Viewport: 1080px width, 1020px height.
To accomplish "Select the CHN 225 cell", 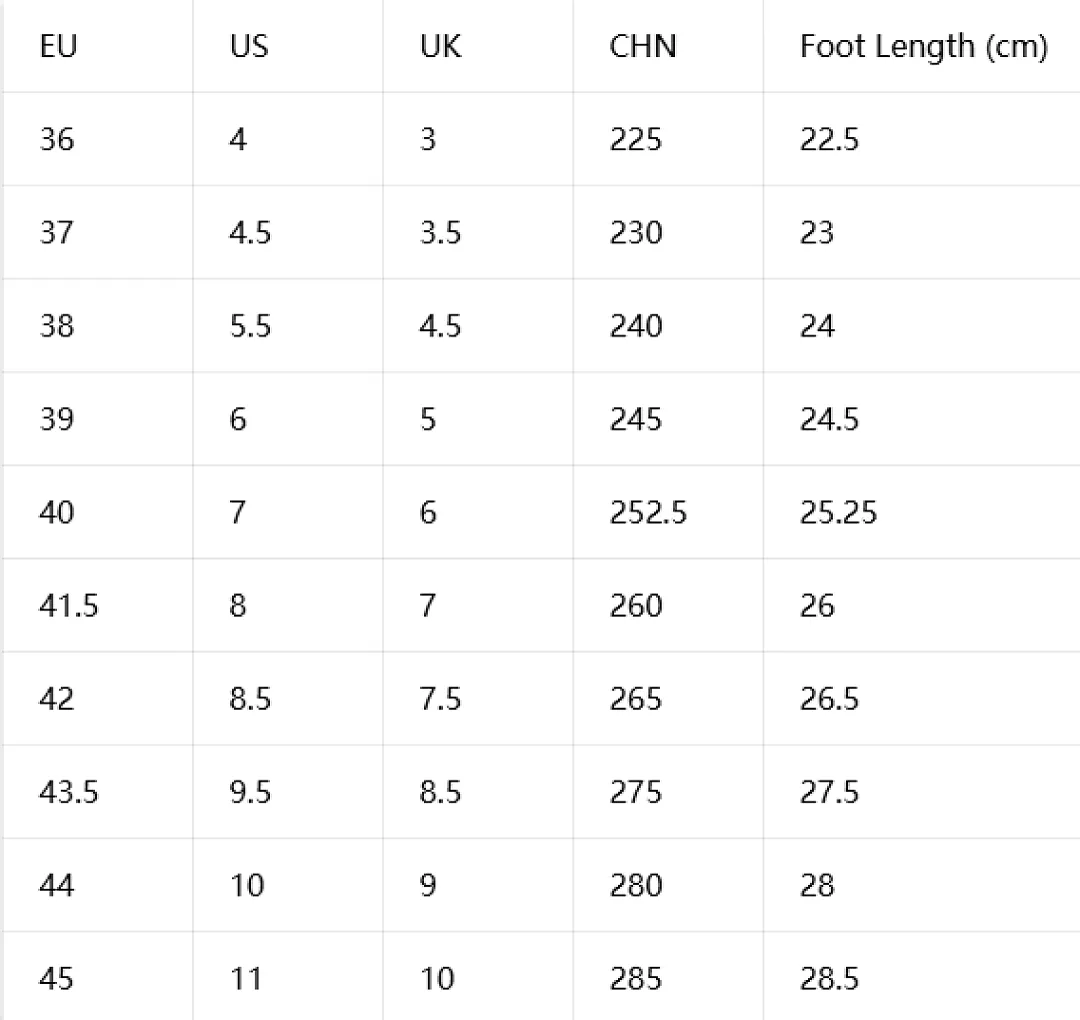I will coord(668,139).
